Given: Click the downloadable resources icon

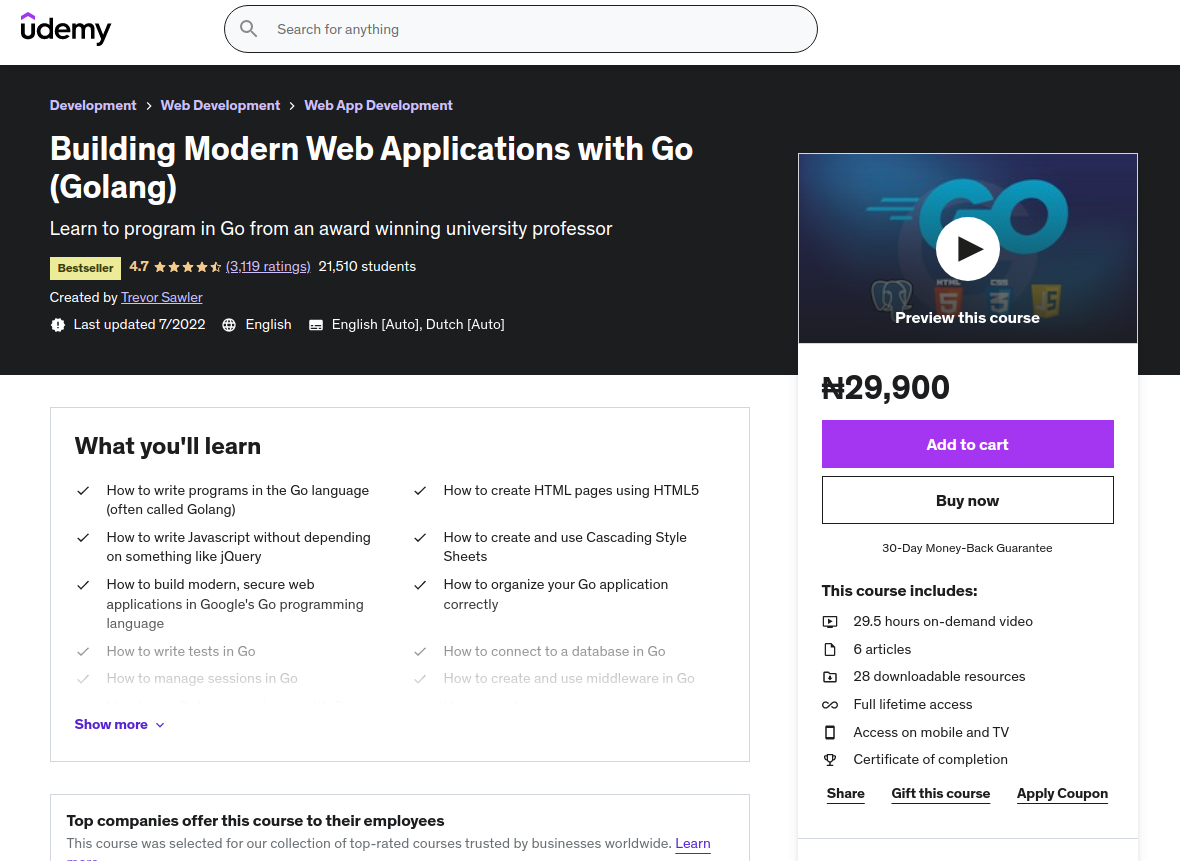Looking at the screenshot, I should 830,677.
